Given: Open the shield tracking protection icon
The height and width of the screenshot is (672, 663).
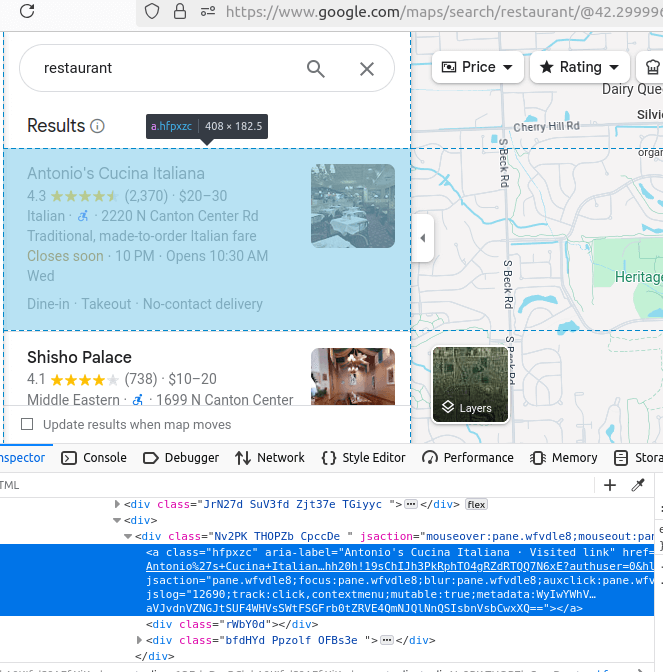Looking at the screenshot, I should click(152, 12).
